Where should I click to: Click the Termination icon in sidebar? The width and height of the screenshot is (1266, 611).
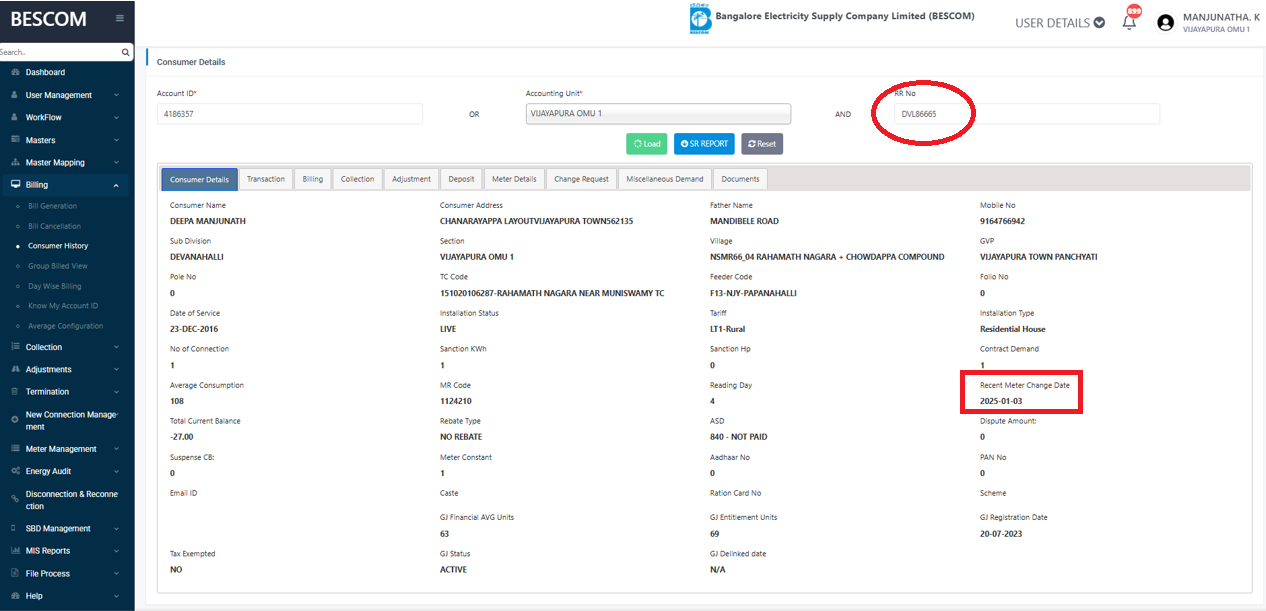(x=15, y=391)
